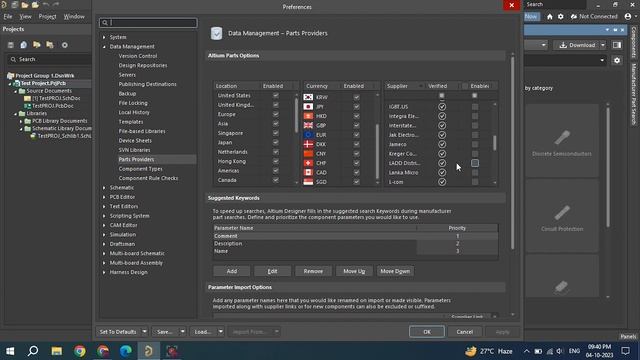Open the Window menu
Image resolution: width=640 pixels, height=360 pixels.
74,16
